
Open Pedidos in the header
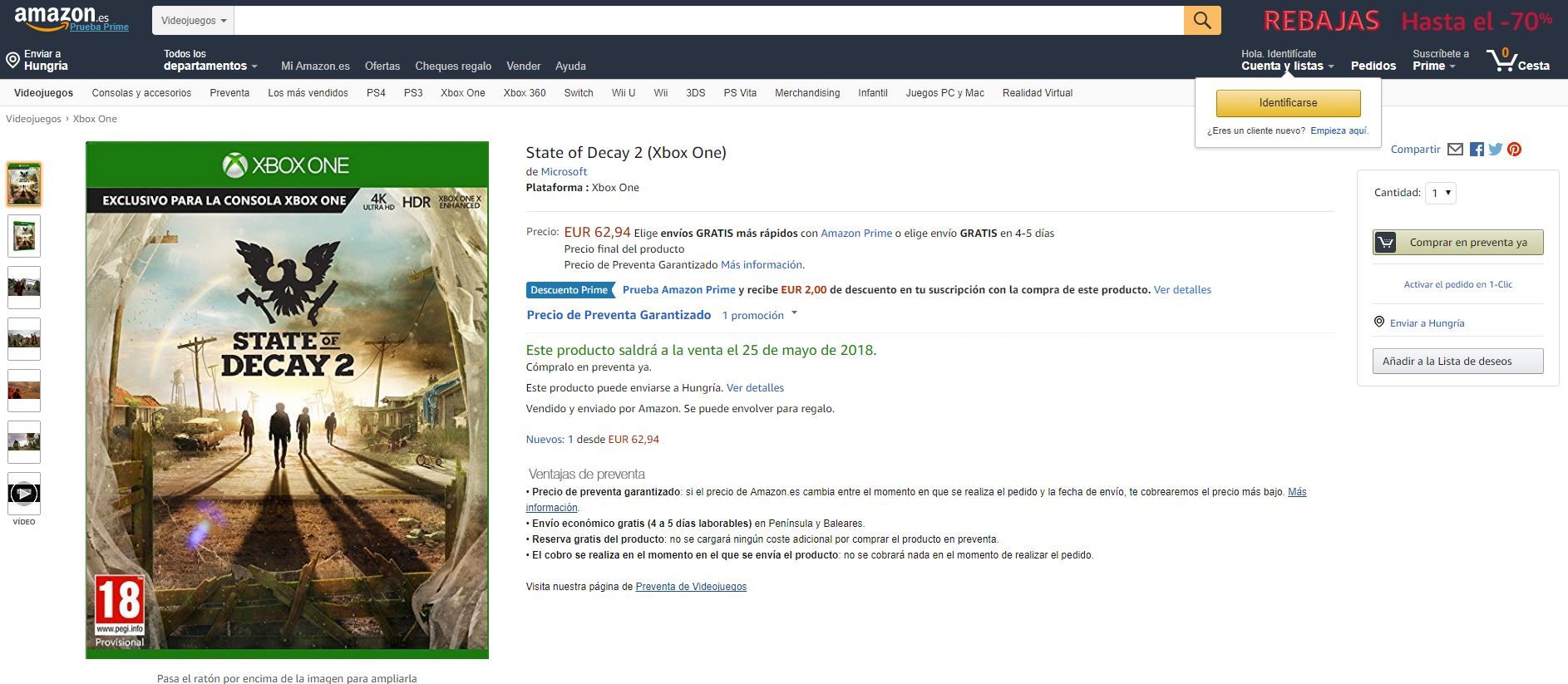pyautogui.click(x=1373, y=66)
